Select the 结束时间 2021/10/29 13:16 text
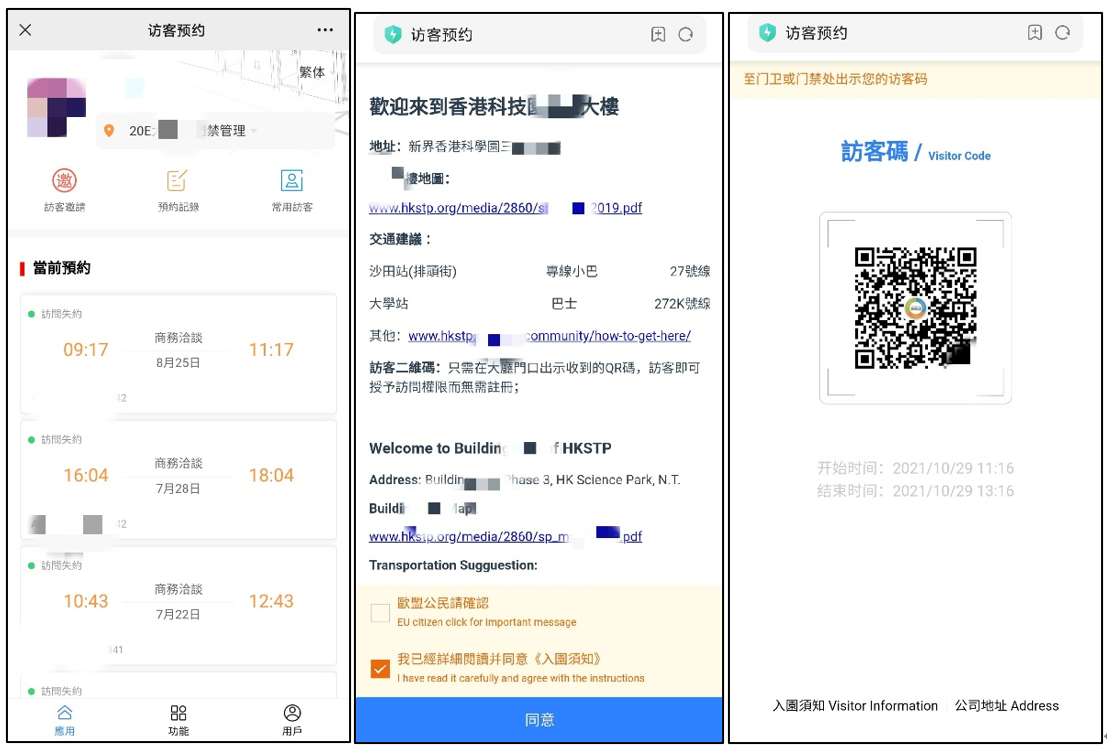 [915, 491]
